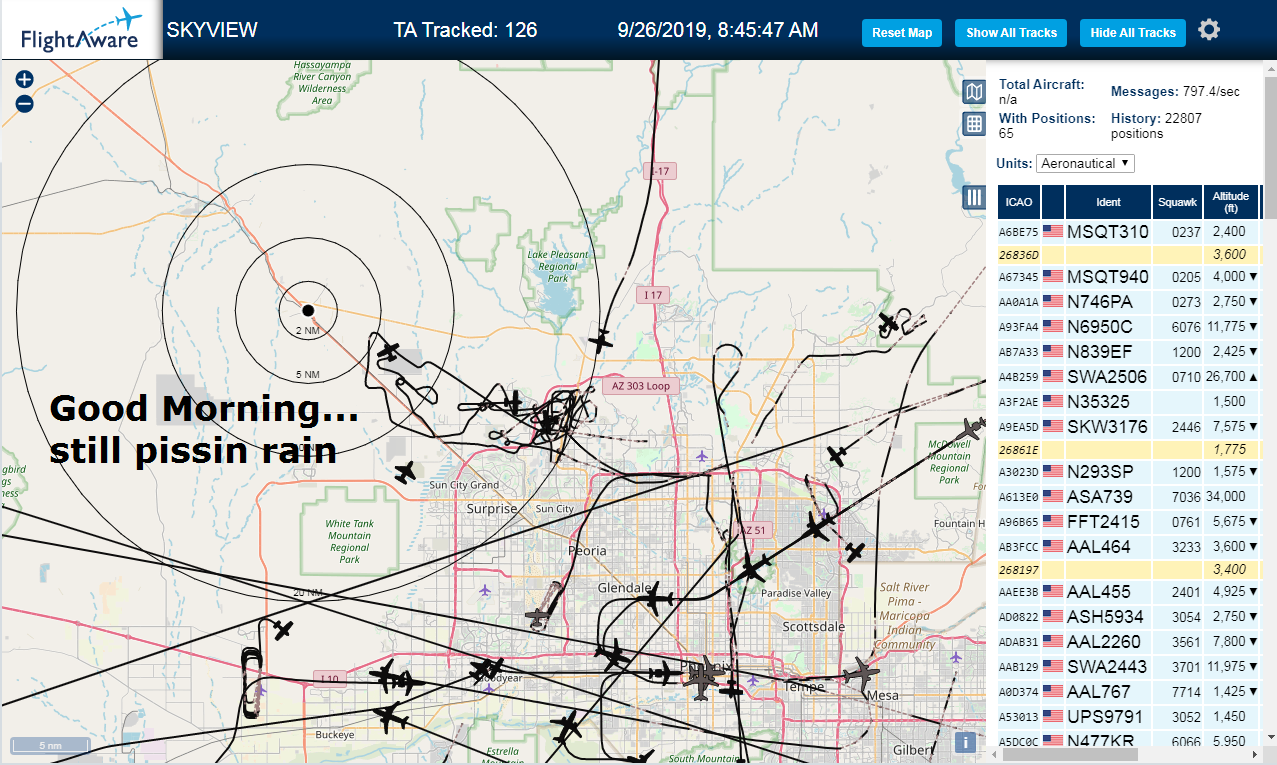
Task: Zoom in on the map
Action: (x=25, y=80)
